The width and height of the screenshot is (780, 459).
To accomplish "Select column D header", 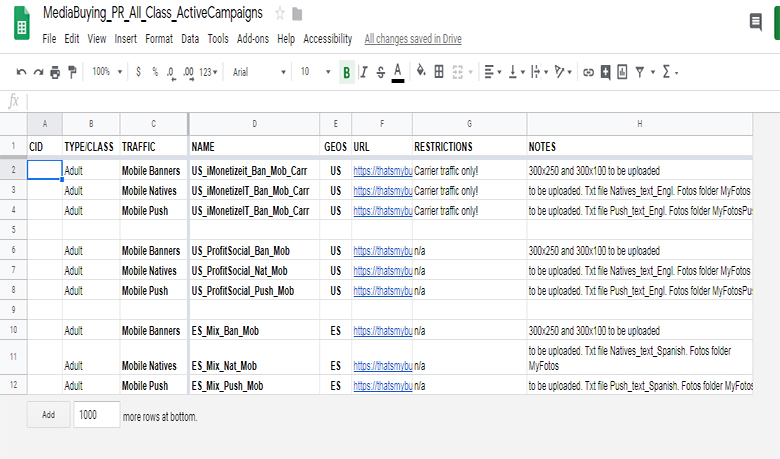I will 254,124.
